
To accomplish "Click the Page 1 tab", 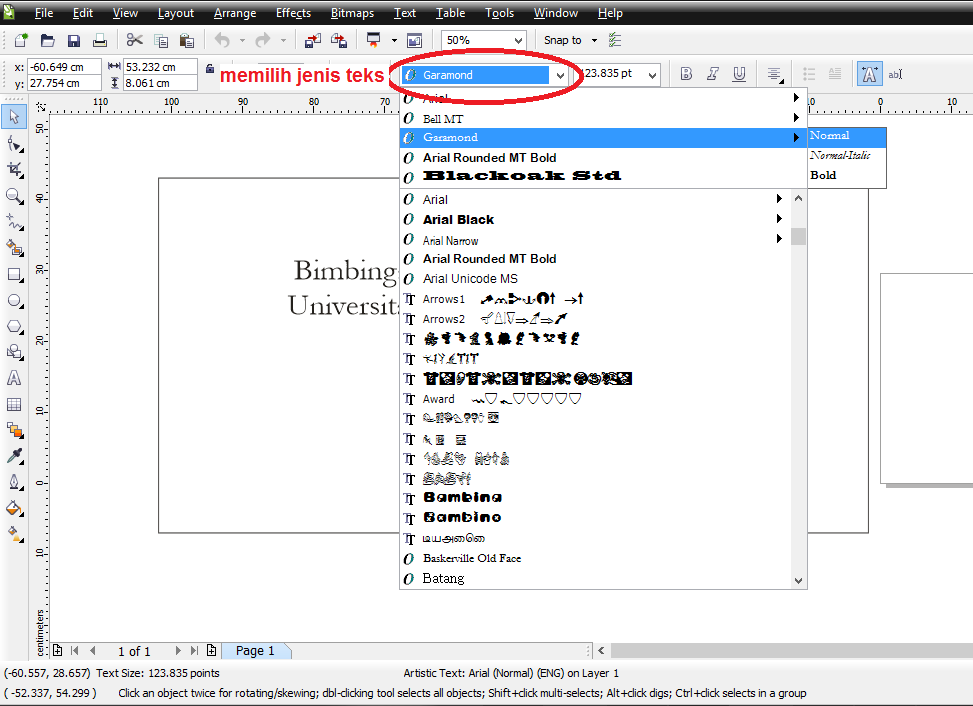I will coord(255,651).
